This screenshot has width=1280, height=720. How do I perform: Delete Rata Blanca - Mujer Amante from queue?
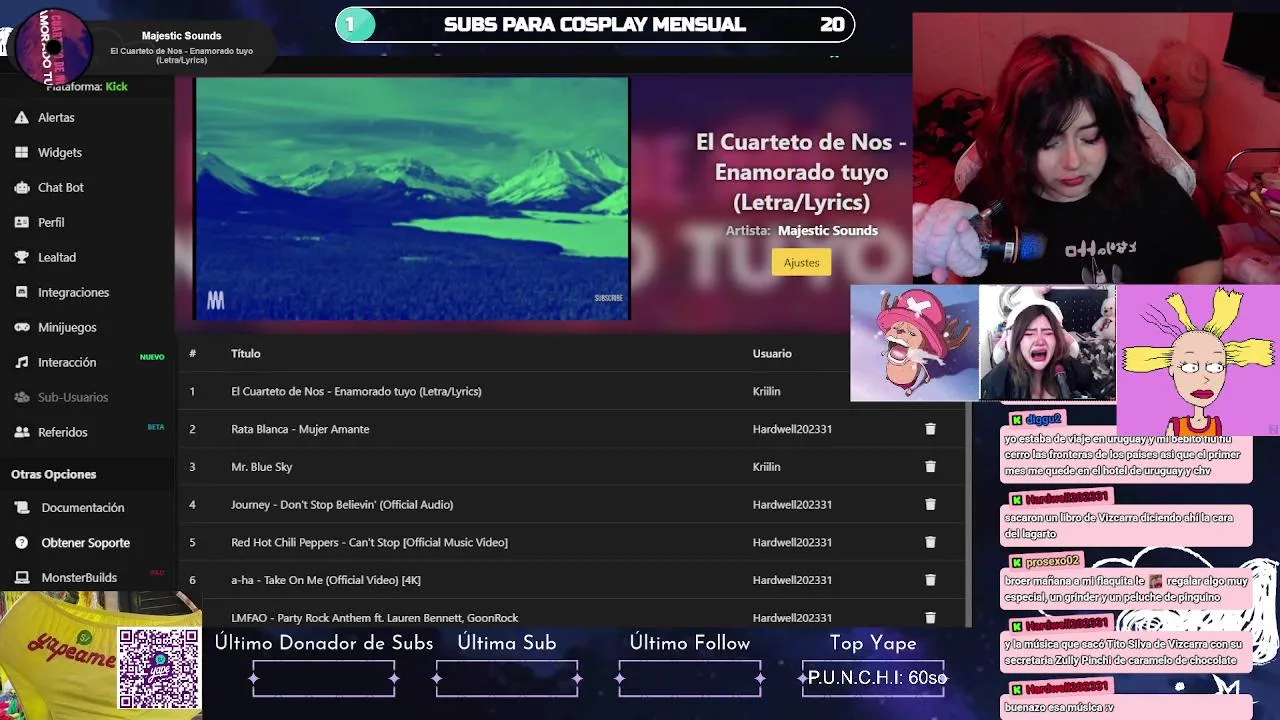pos(930,429)
